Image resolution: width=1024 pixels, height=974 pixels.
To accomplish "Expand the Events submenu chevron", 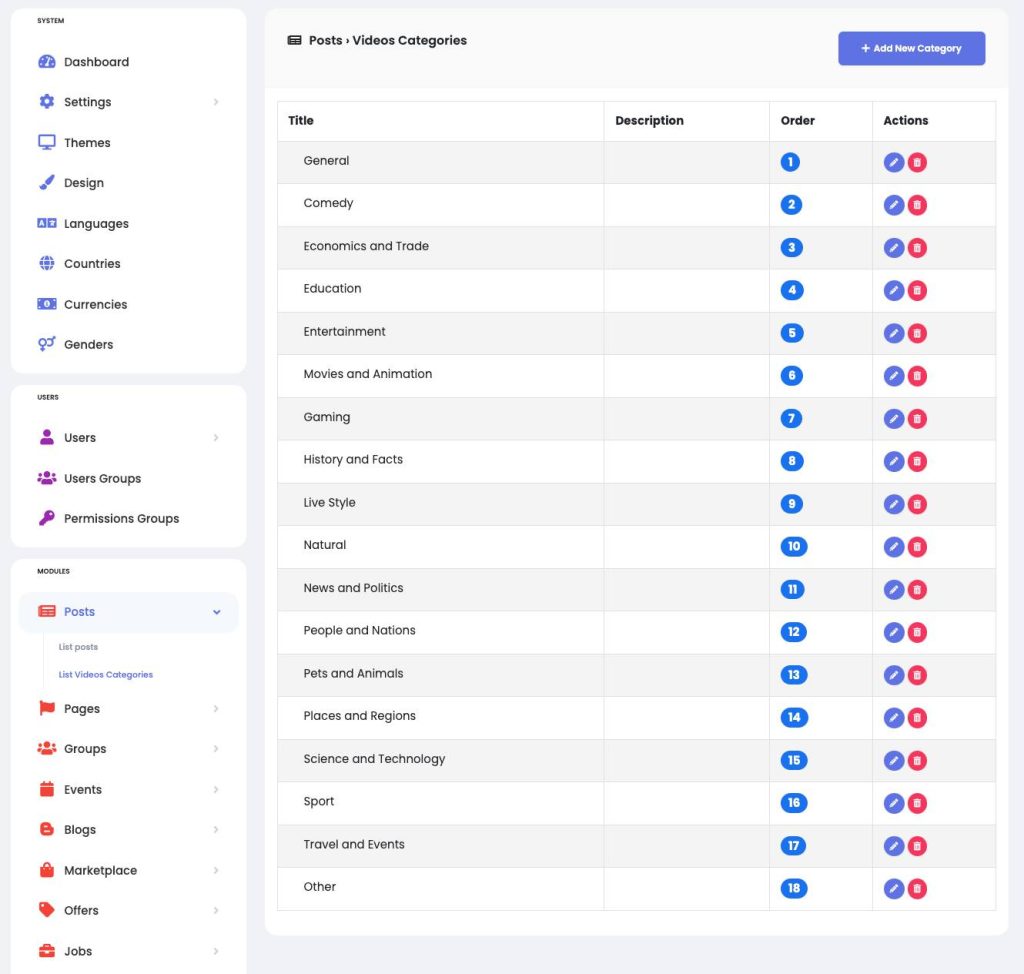I will [216, 790].
